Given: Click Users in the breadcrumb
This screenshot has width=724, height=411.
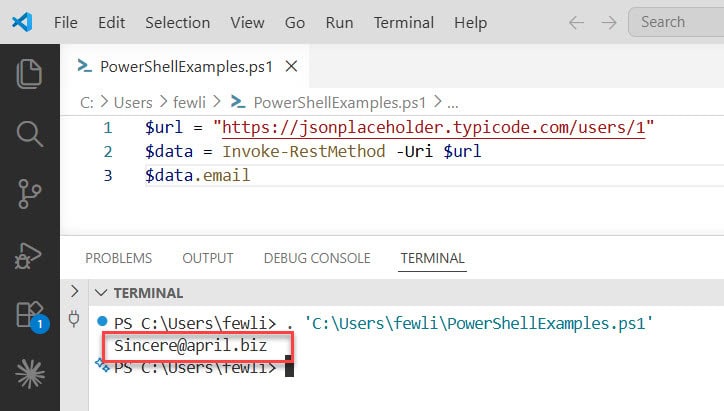Looking at the screenshot, I should click(133, 102).
